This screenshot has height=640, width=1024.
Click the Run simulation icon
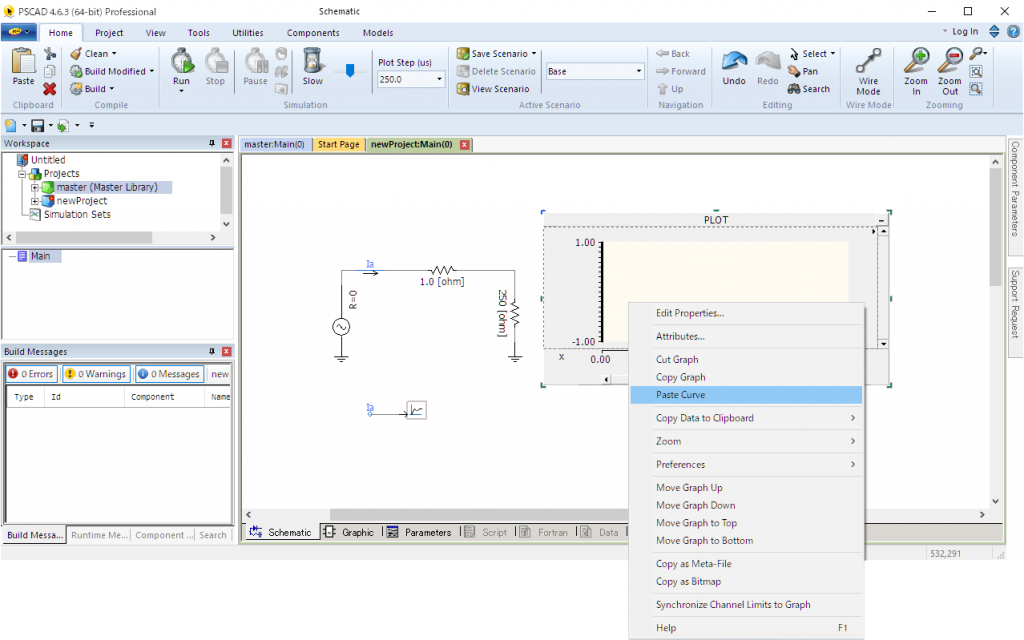(x=181, y=62)
